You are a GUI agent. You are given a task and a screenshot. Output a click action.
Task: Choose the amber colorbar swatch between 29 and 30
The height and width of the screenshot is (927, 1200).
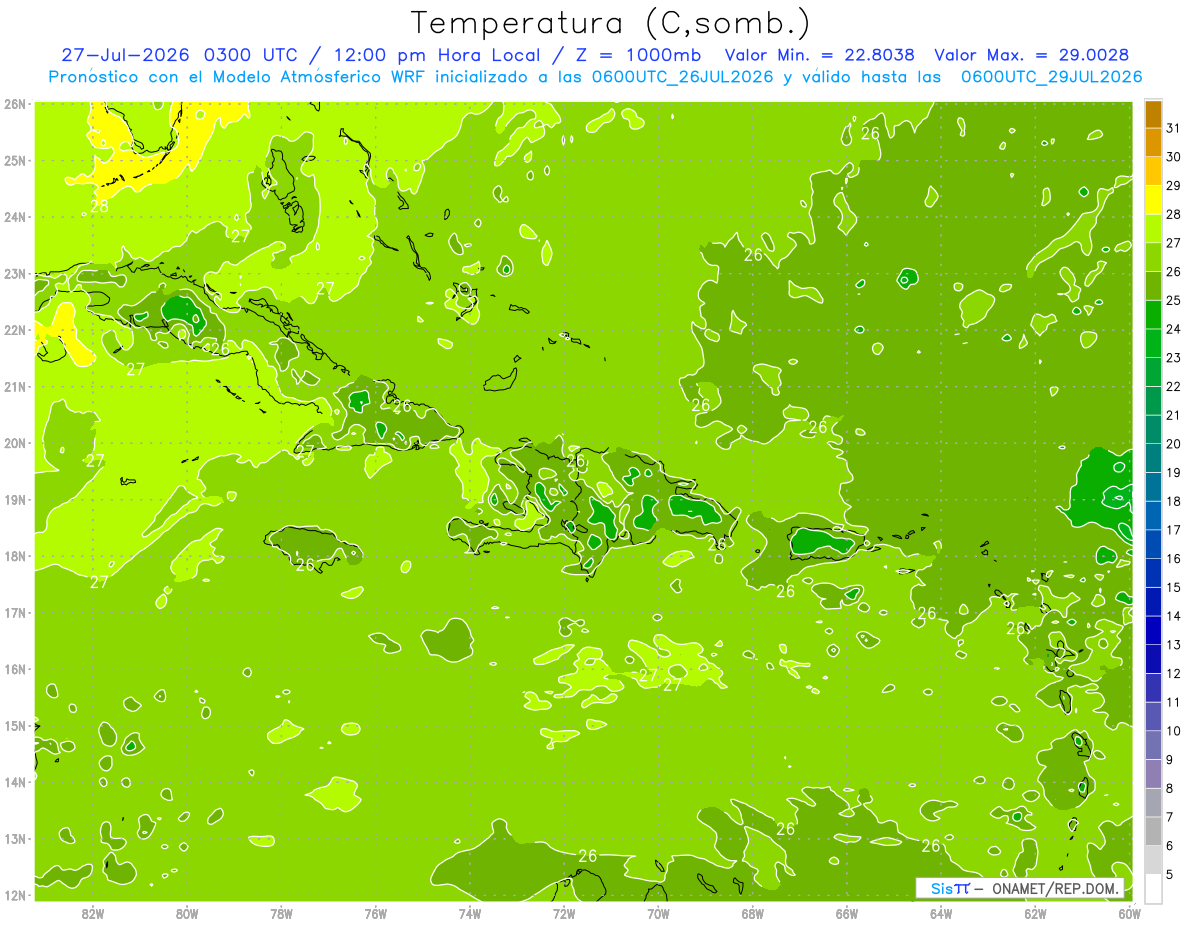1153,171
